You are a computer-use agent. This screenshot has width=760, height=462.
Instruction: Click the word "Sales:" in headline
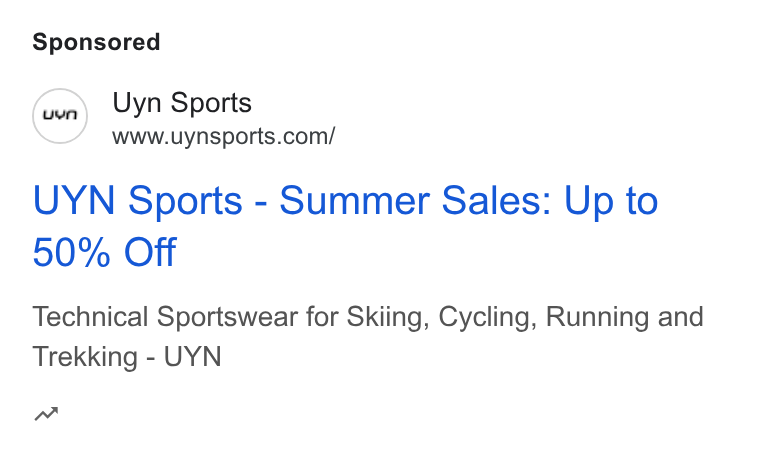pos(496,201)
